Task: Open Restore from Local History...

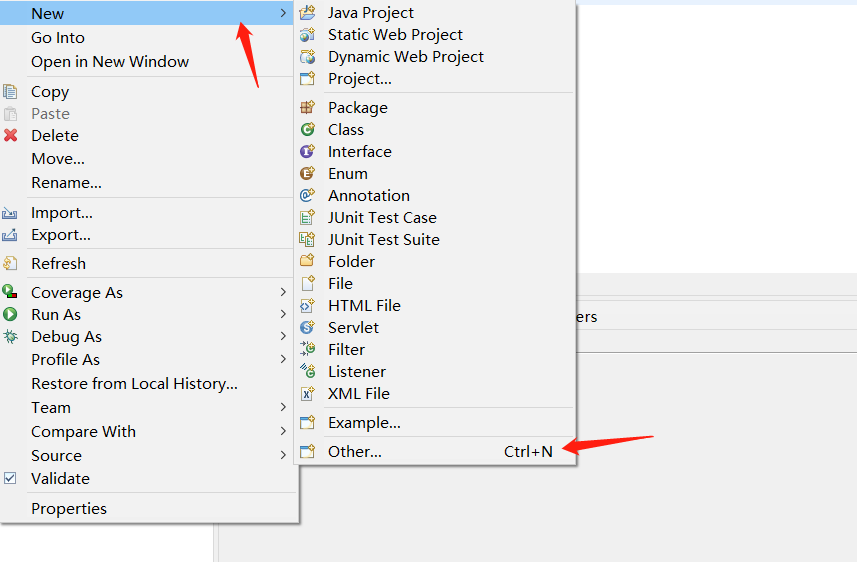Action: [x=148, y=384]
